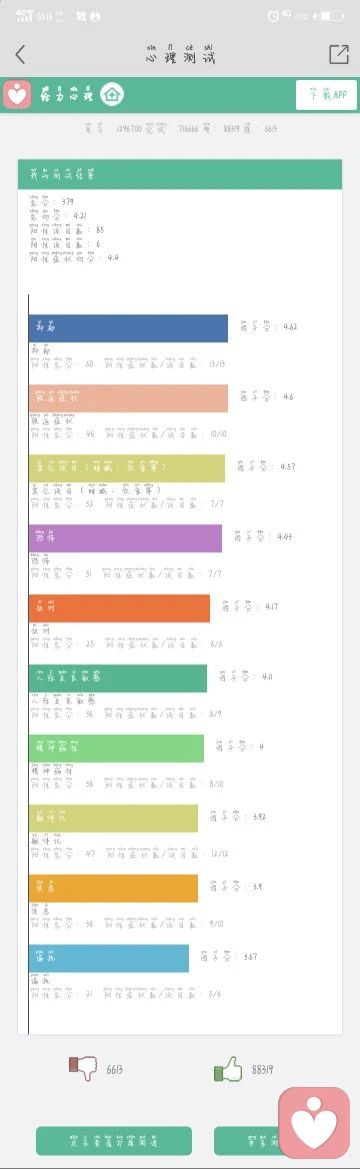Tap the bottom-right green button beside the heart

[247, 1141]
